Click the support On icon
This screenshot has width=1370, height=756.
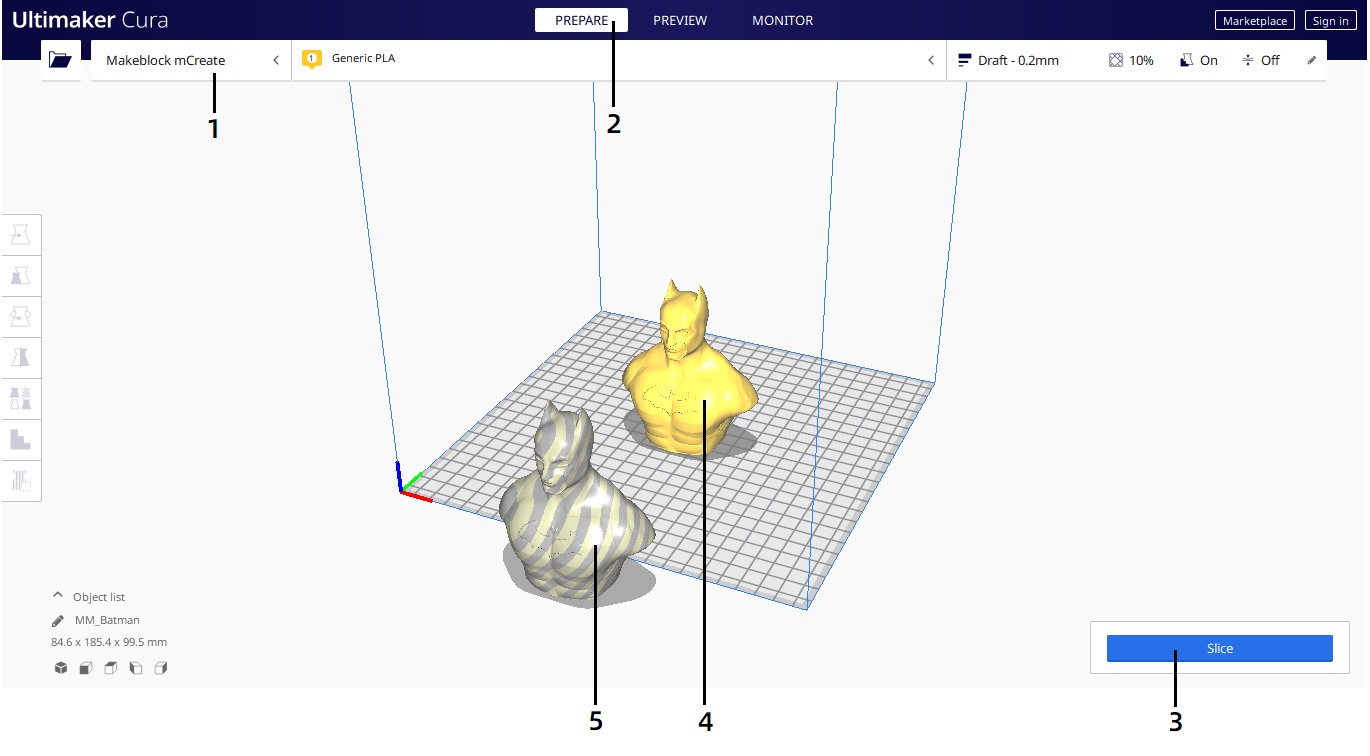[1186, 60]
